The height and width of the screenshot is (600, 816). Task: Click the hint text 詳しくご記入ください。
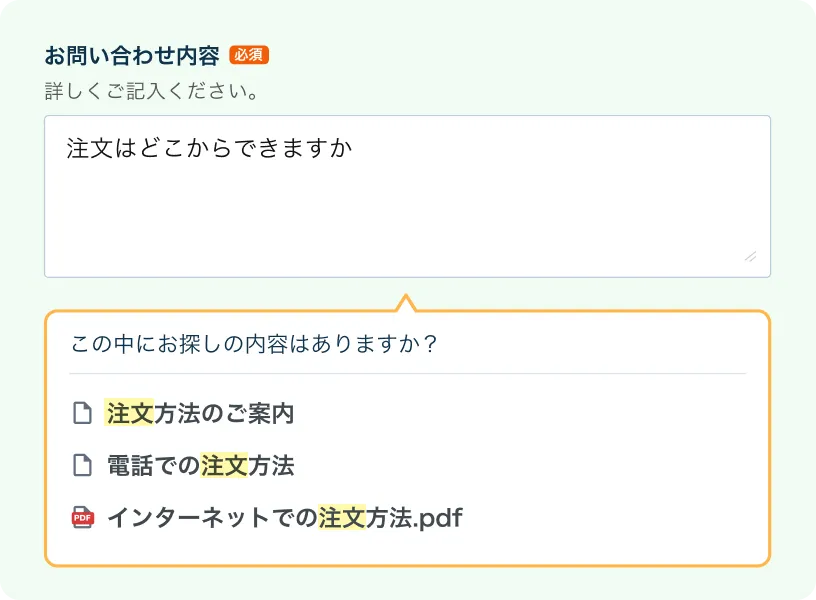pyautogui.click(x=153, y=92)
